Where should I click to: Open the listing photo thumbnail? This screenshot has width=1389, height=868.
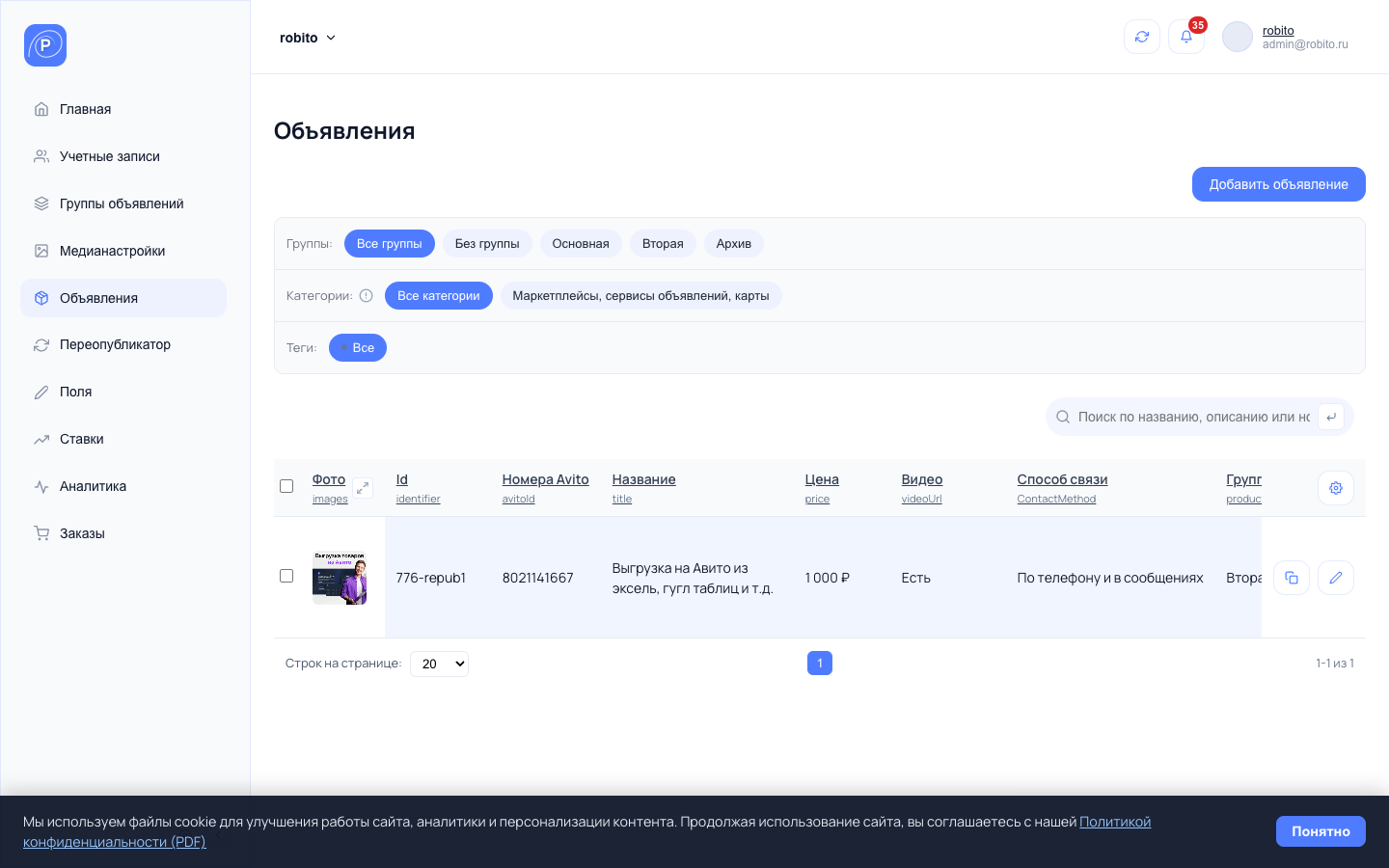point(340,578)
